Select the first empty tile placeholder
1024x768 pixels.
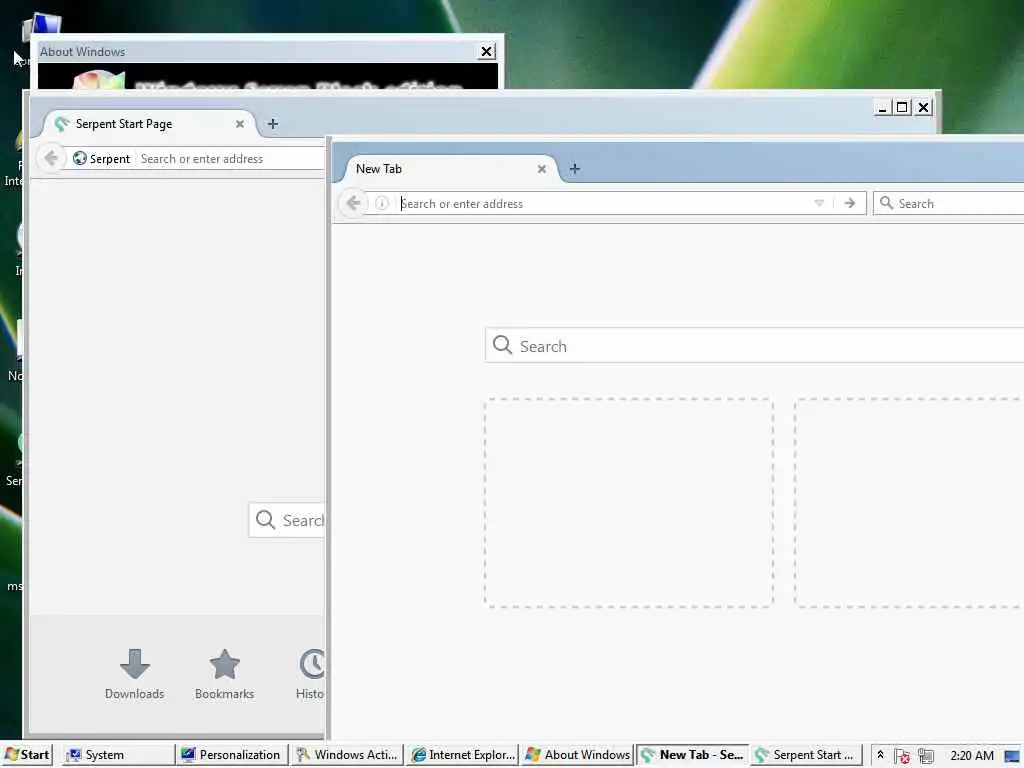coord(629,502)
